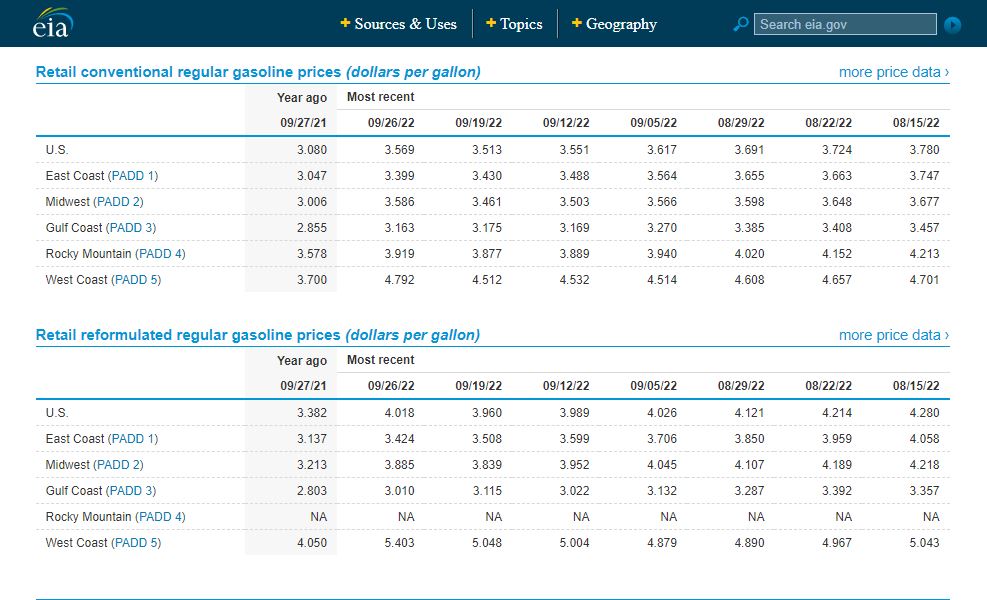Open East Coast PADD 1 in reformulated table

(x=132, y=438)
